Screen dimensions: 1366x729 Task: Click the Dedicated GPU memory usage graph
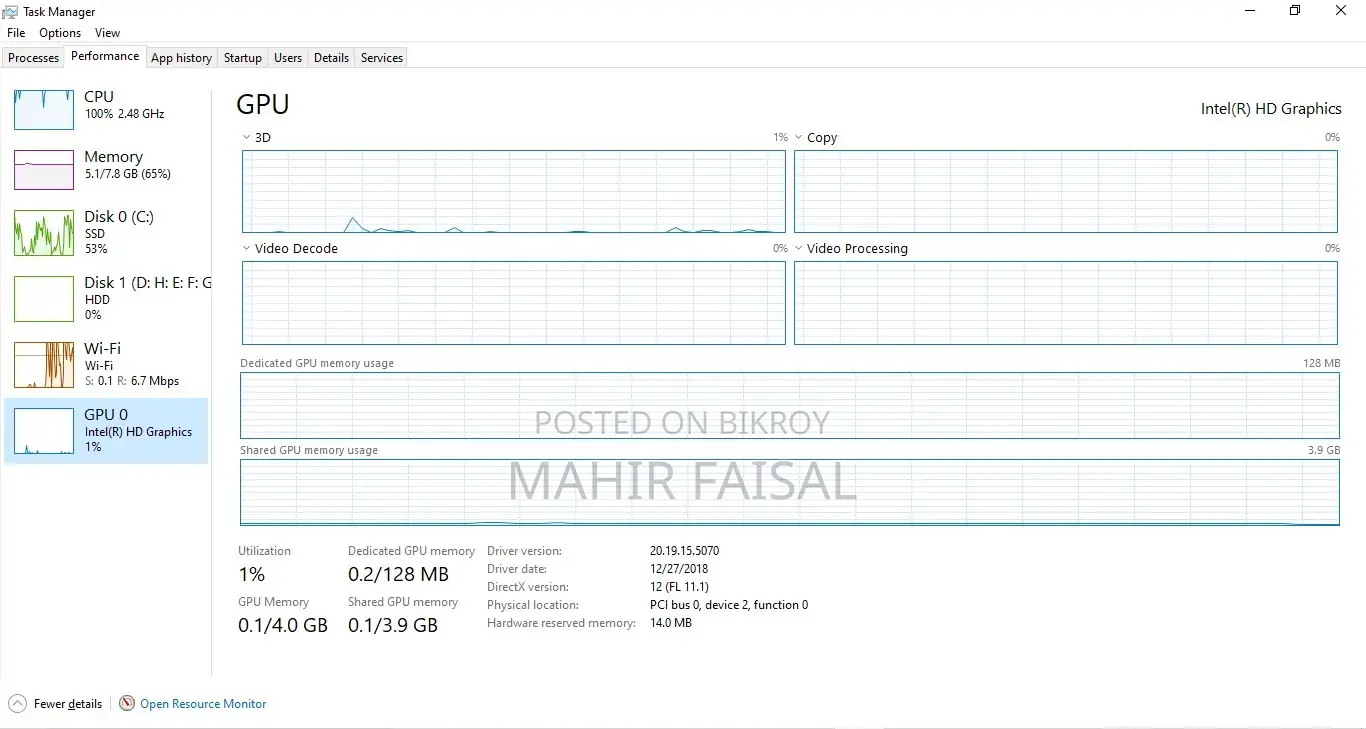pos(790,406)
